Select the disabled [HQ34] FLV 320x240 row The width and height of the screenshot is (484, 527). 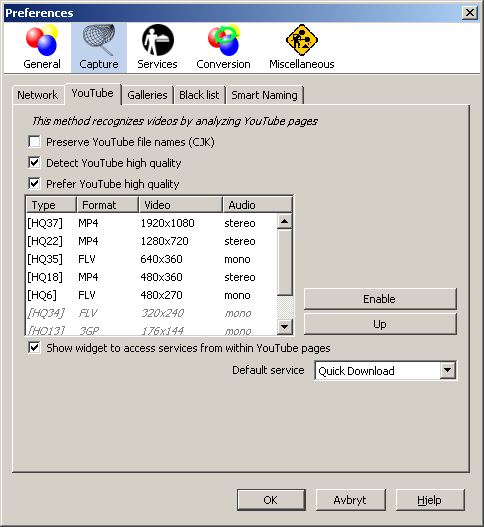click(152, 313)
